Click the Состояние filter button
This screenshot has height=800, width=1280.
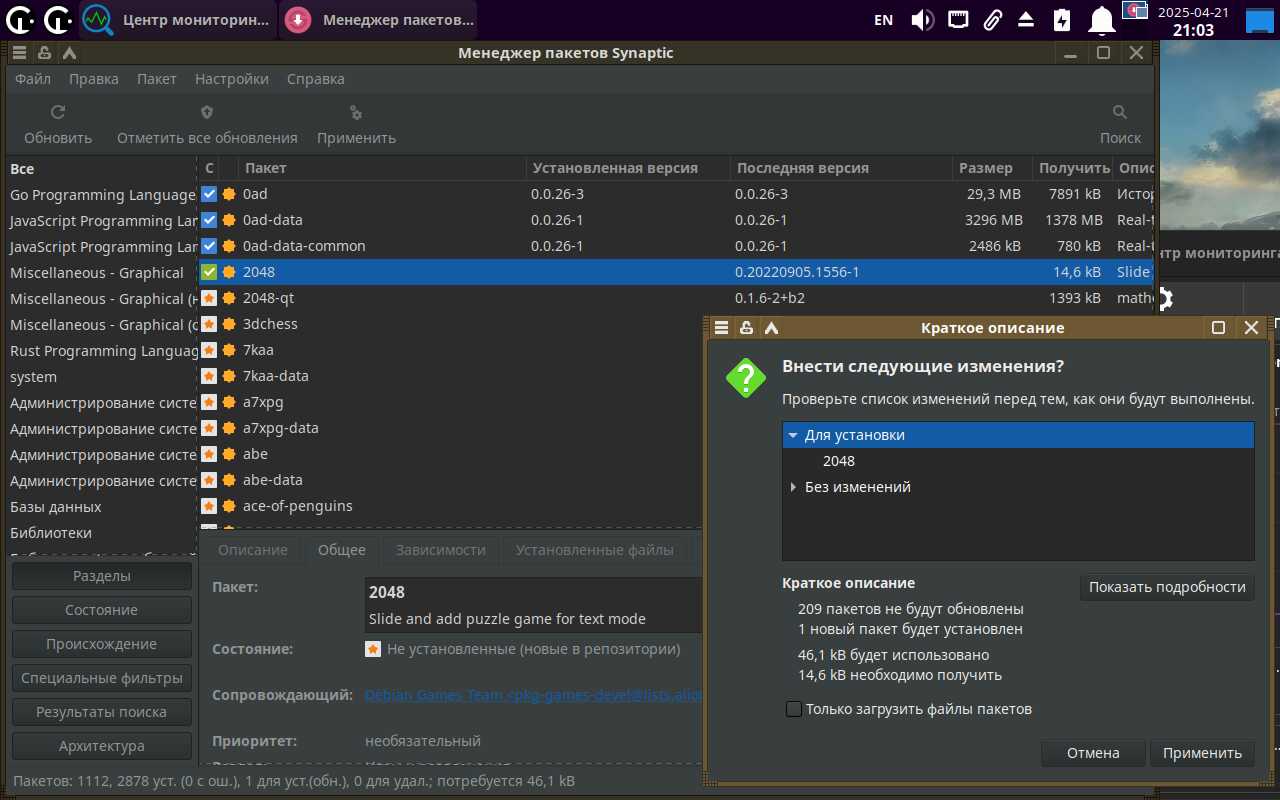(102, 610)
